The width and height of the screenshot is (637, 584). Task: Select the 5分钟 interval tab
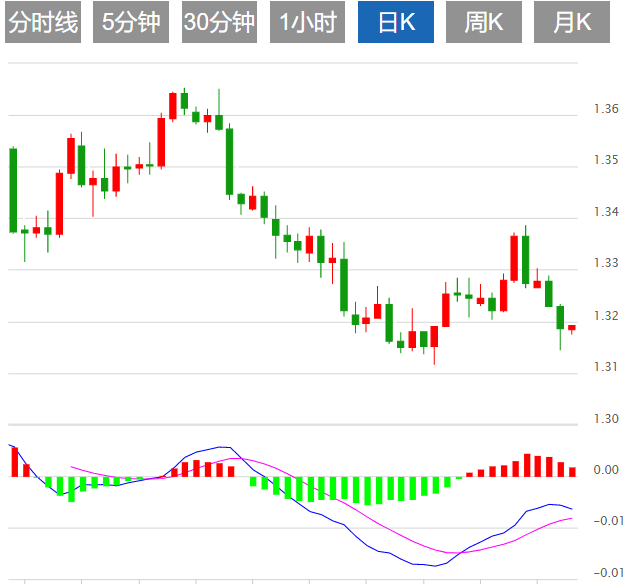tap(131, 22)
